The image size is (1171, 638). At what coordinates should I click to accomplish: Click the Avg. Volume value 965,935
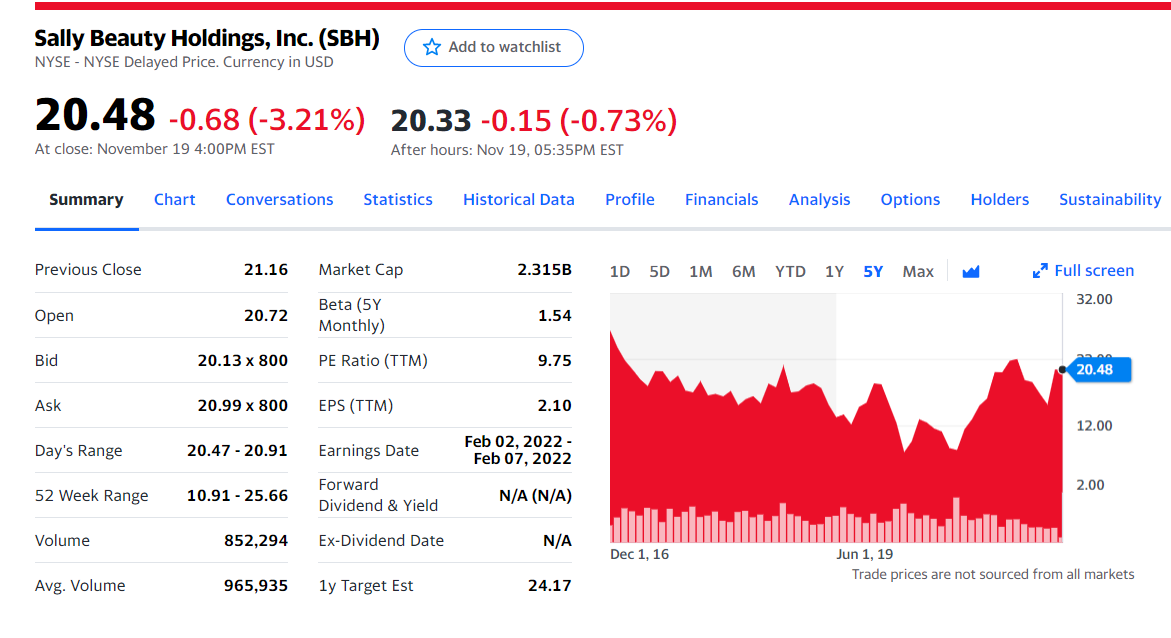coord(255,586)
